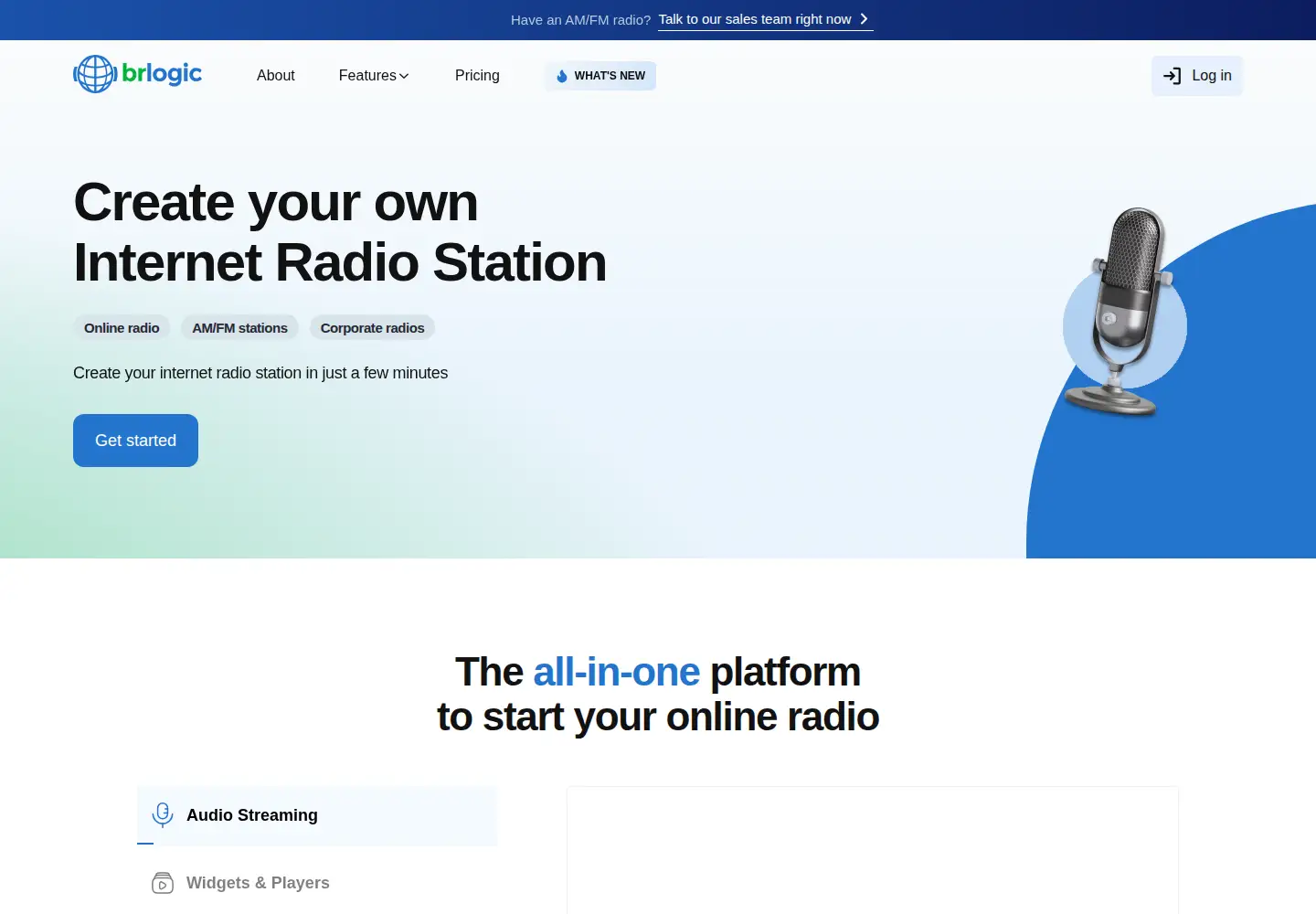Click the arrow after sales team link
1316x914 pixels.
(864, 19)
